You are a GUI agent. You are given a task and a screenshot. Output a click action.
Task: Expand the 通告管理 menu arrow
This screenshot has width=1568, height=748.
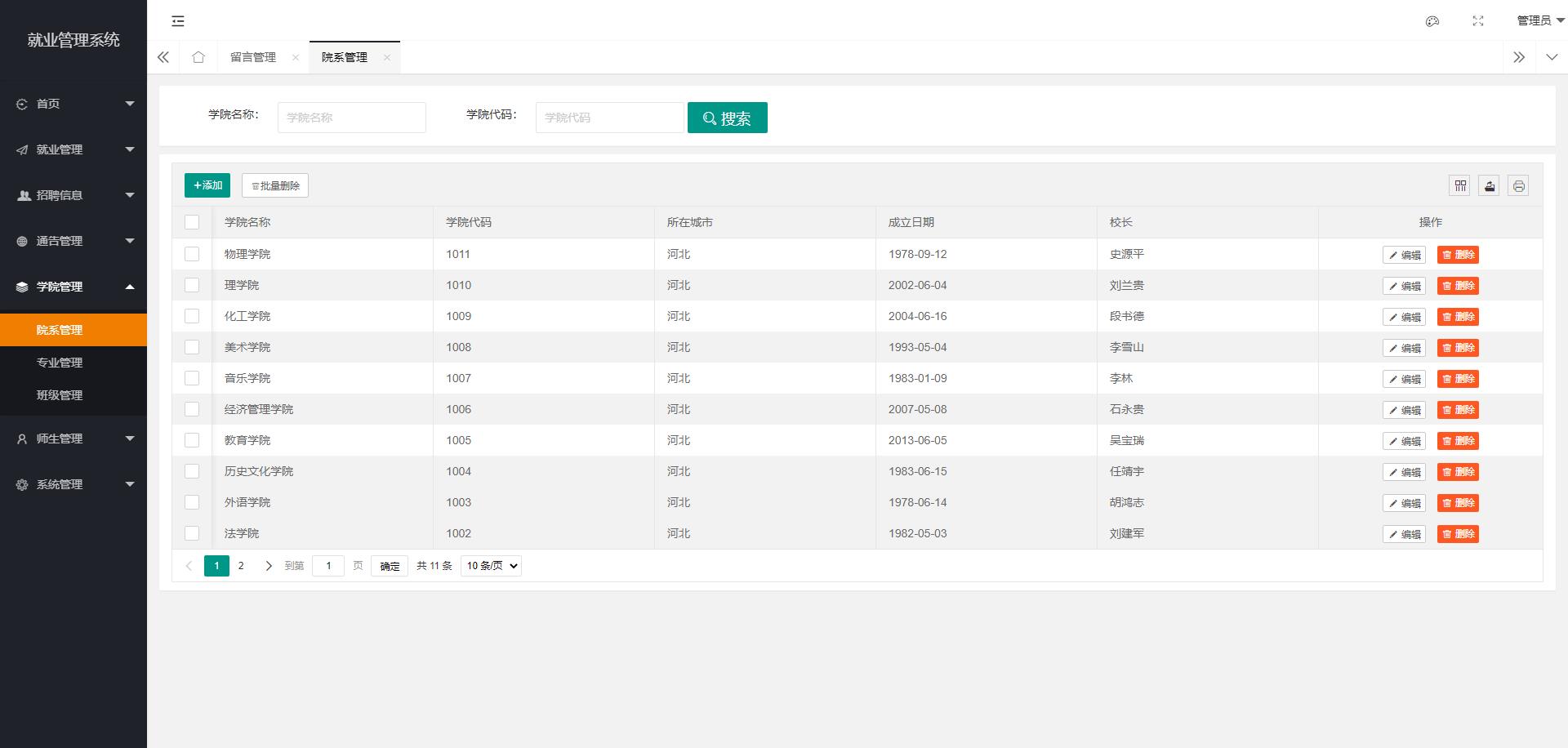(x=130, y=241)
